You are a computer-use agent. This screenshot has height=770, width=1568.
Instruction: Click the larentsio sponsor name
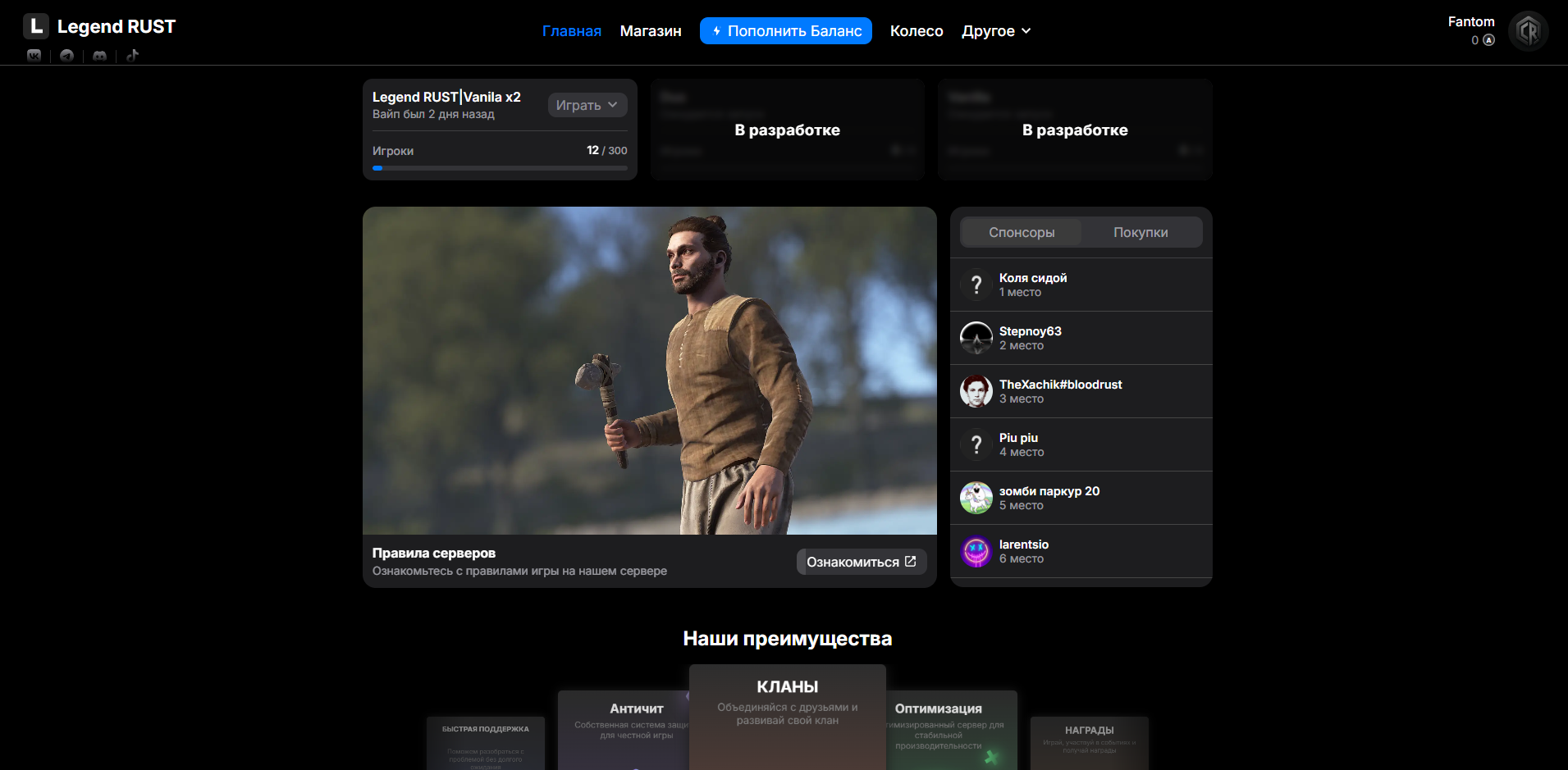pos(1024,544)
